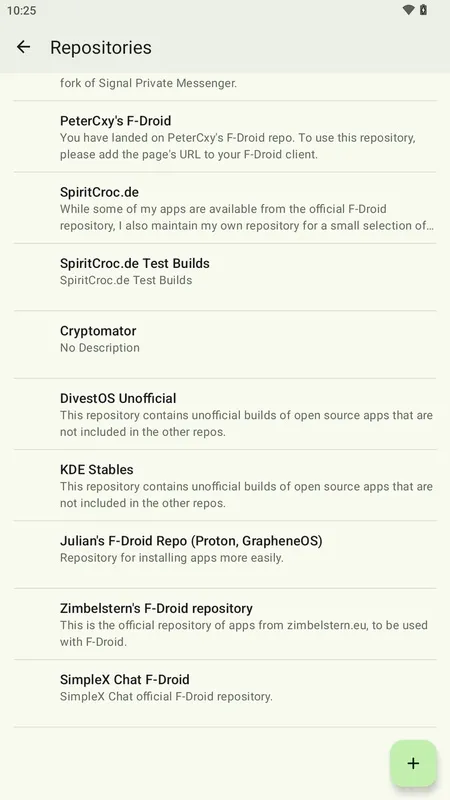Tap the clock showing 10:25
The image size is (450, 800).
21,10
